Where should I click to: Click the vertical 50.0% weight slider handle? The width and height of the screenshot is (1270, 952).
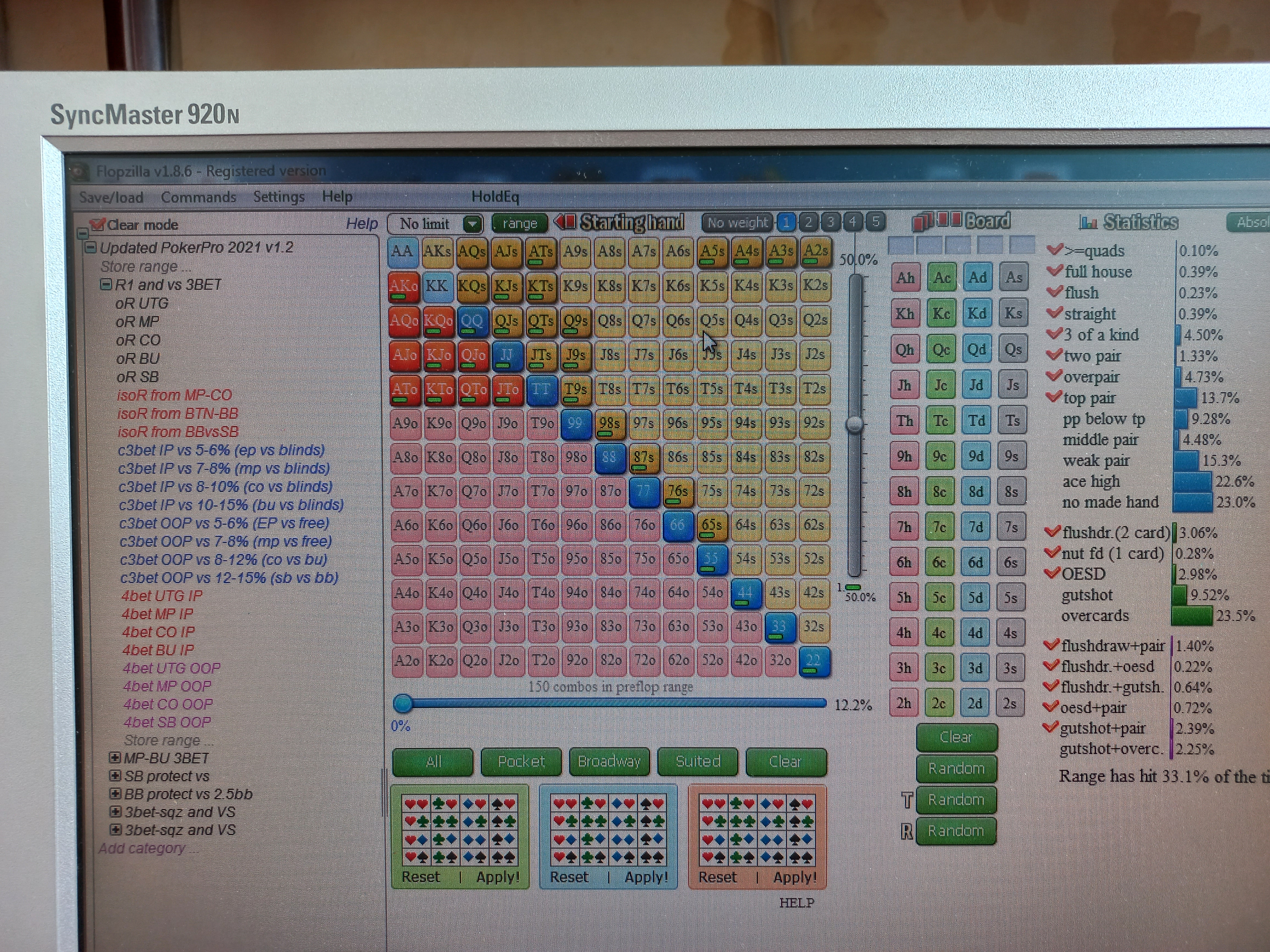pos(855,424)
